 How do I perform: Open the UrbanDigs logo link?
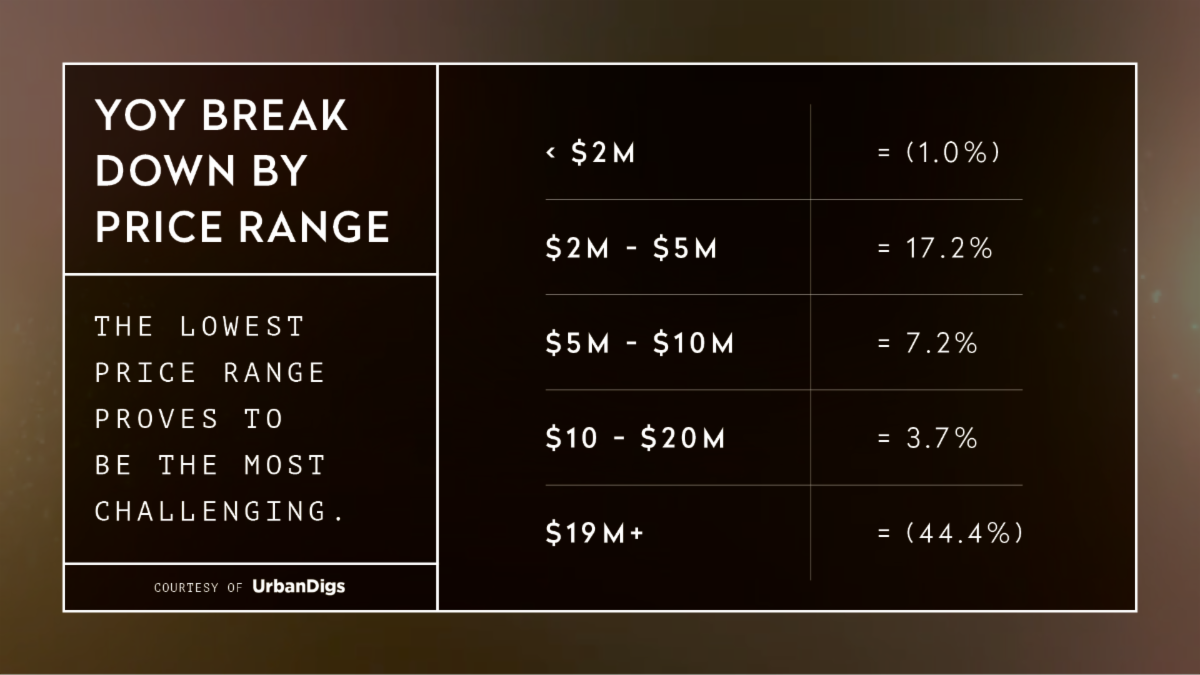pyautogui.click(x=298, y=587)
